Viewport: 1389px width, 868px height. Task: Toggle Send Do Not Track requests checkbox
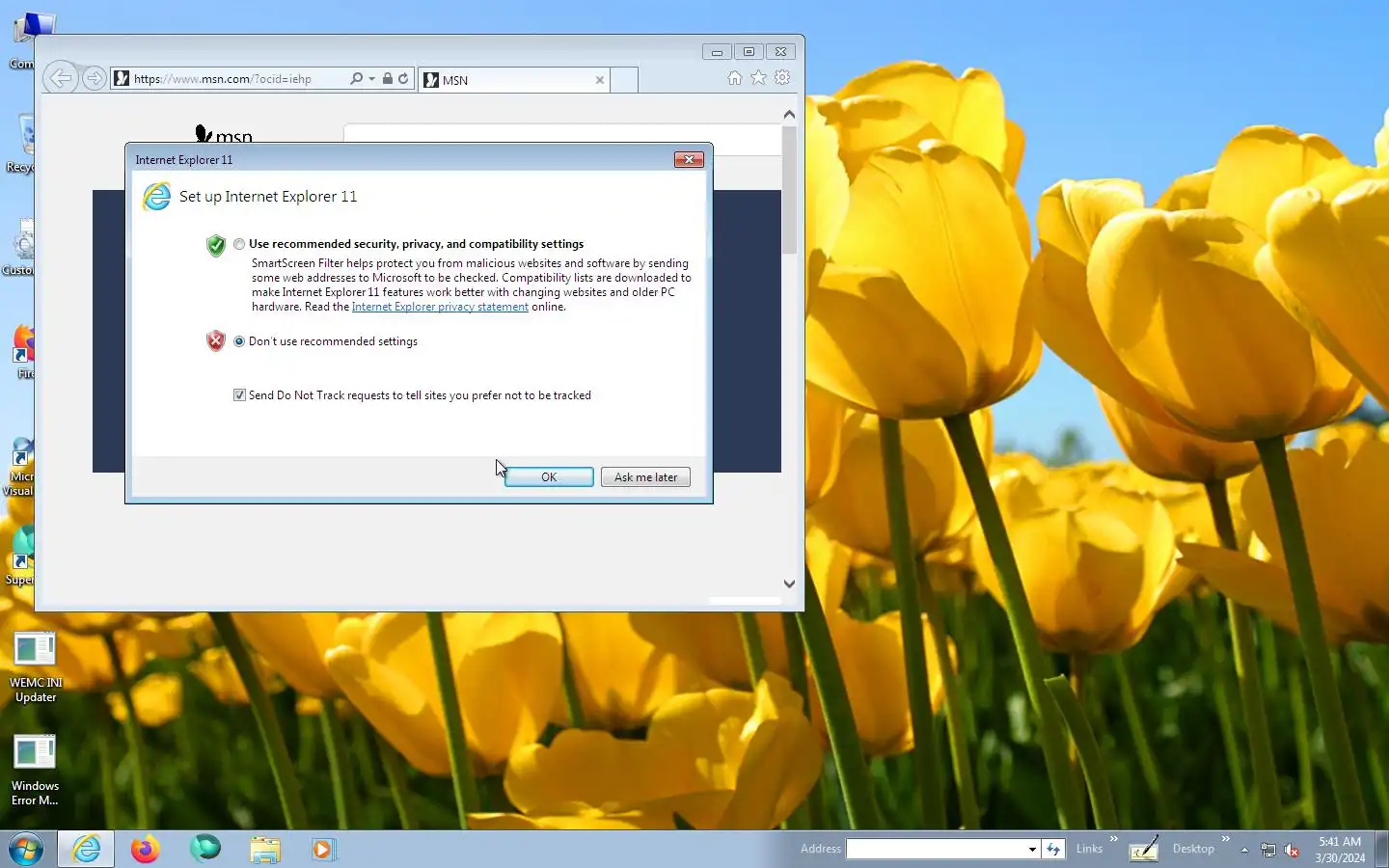239,395
